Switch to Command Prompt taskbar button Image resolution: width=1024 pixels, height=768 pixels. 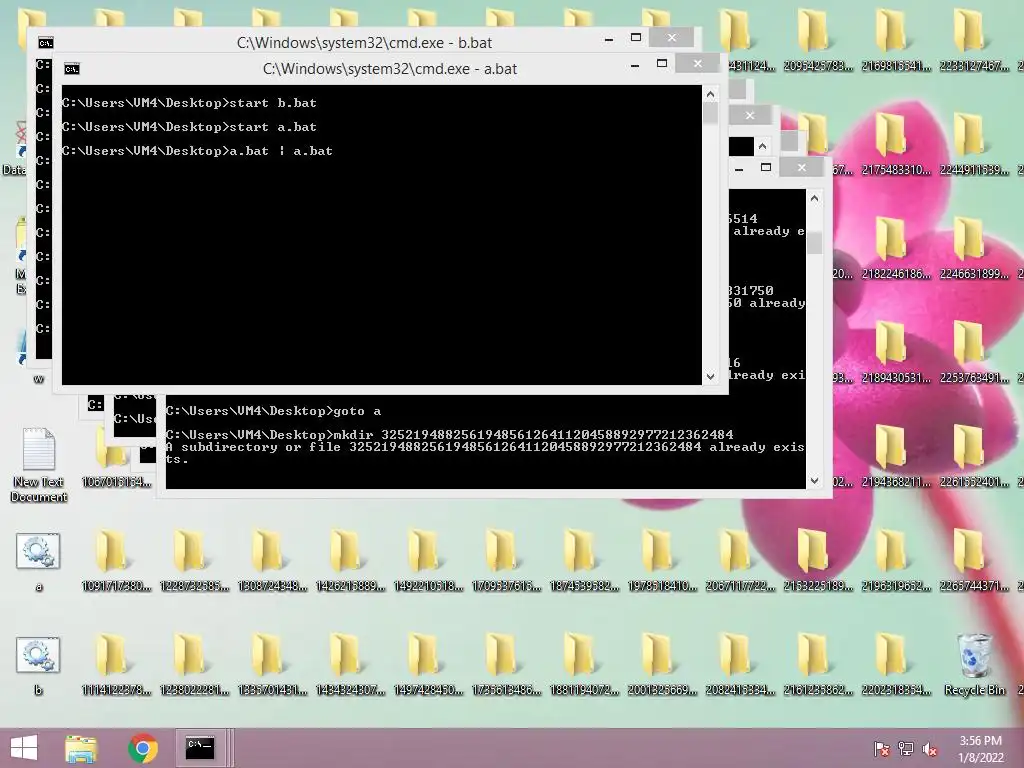coord(200,748)
